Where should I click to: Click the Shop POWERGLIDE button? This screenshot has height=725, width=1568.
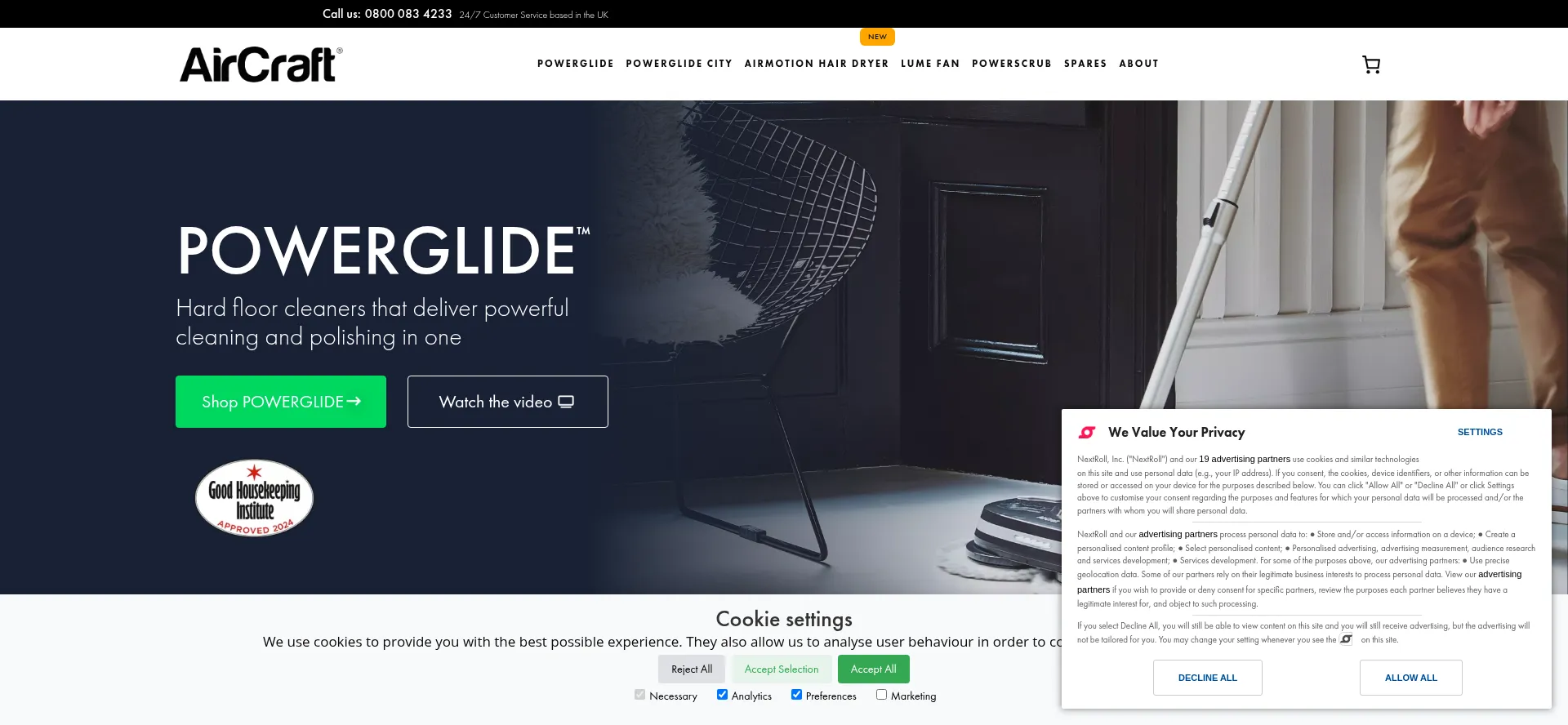[x=281, y=402]
